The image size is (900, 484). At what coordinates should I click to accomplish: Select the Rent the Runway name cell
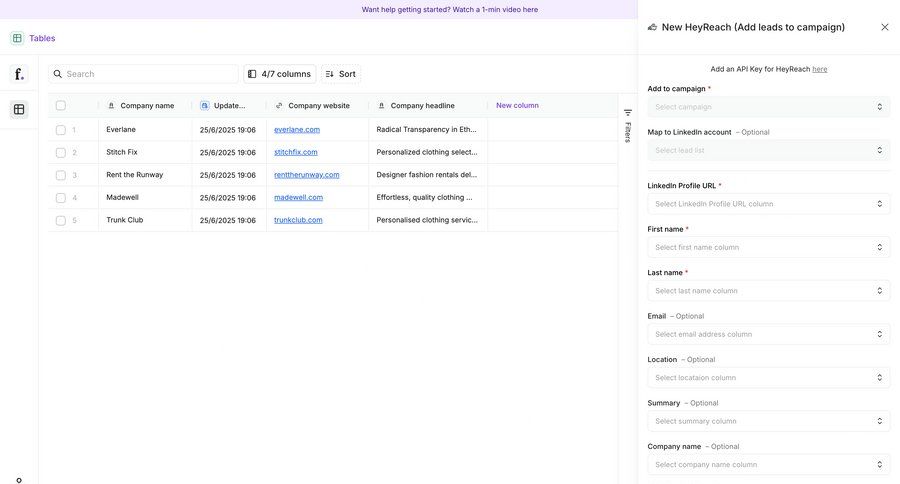point(145,175)
